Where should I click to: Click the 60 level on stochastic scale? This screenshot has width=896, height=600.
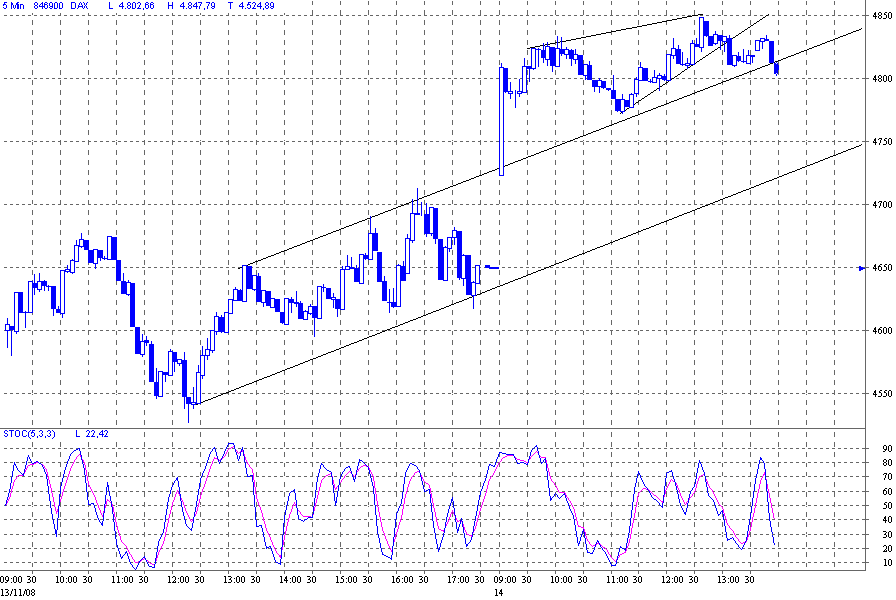(x=887, y=491)
